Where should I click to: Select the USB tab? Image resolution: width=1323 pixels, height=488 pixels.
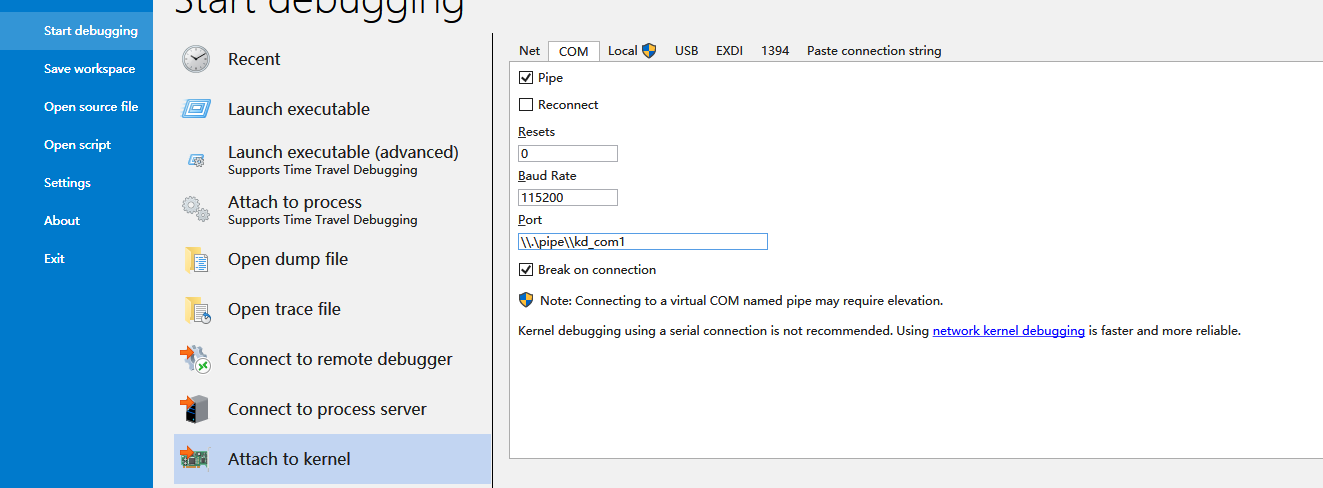point(686,51)
